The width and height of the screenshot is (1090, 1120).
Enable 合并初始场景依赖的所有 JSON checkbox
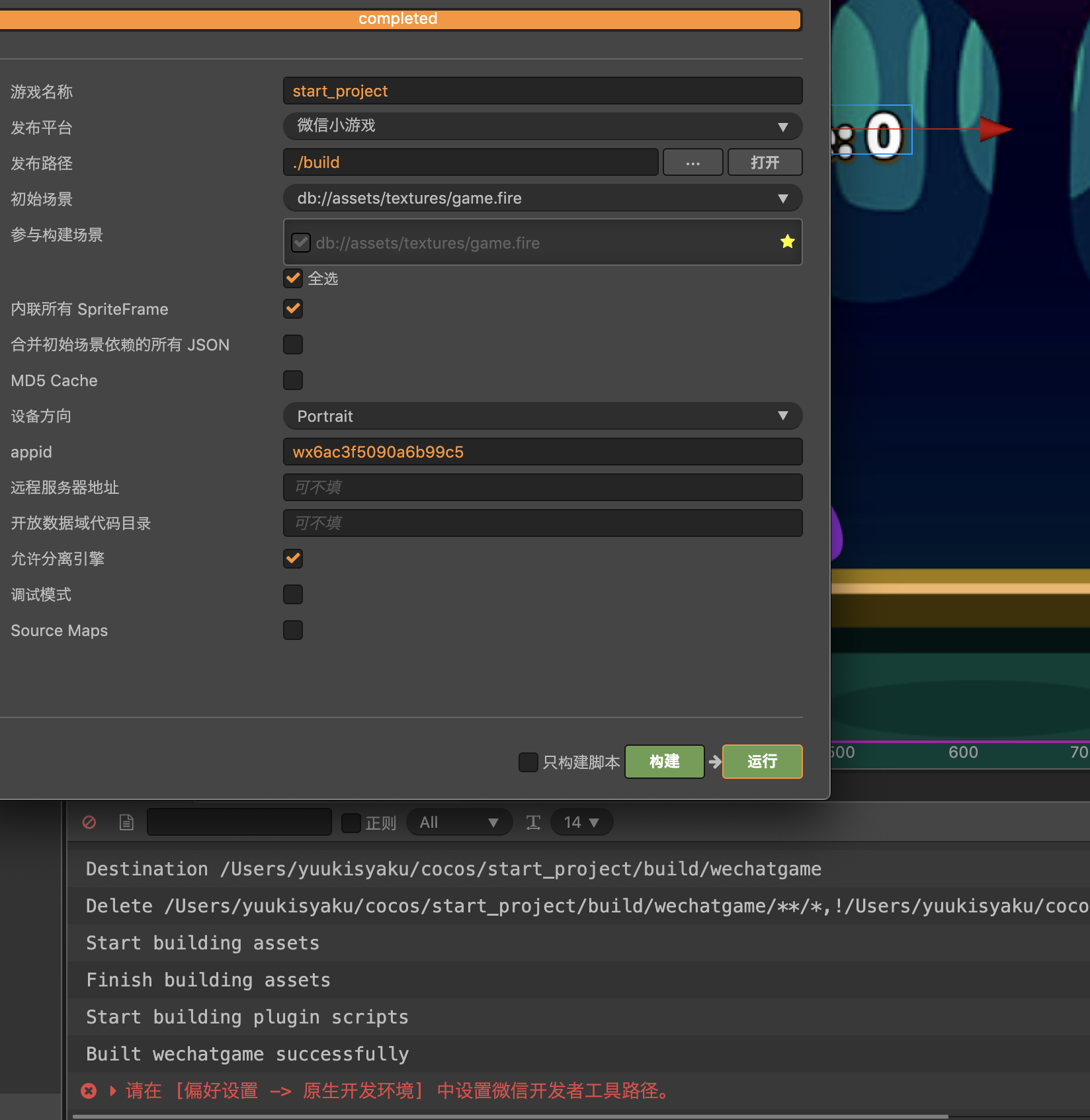[293, 344]
